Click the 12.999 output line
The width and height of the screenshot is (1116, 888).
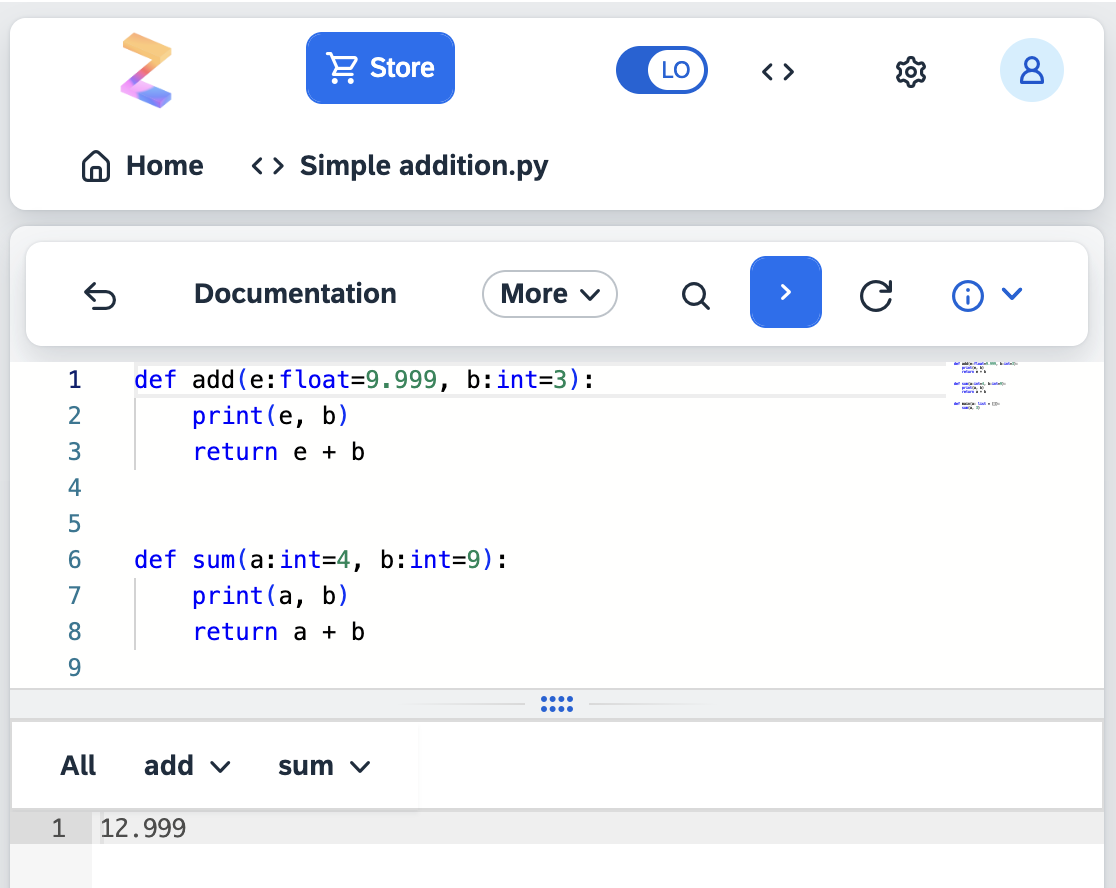pos(143,828)
